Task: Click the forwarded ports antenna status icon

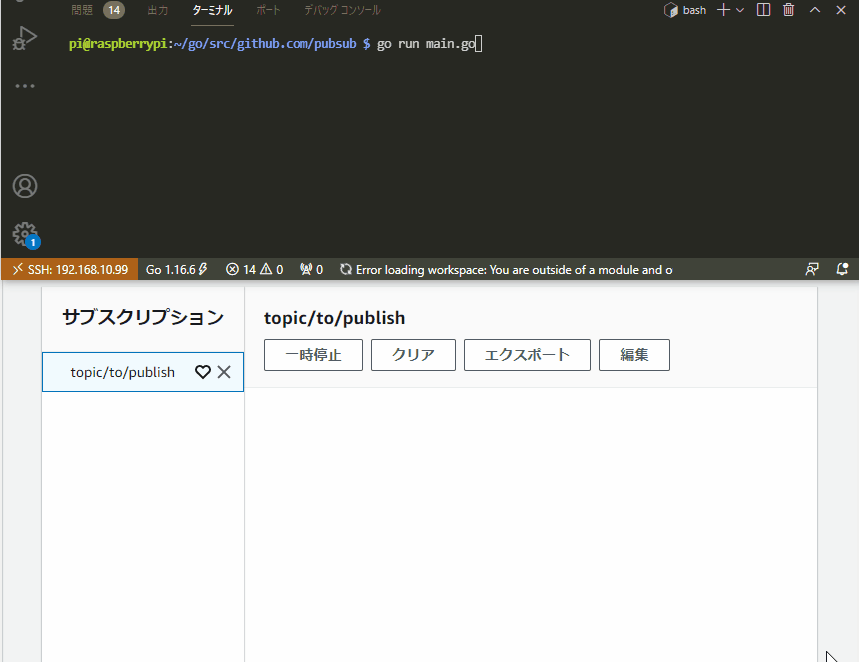Action: point(311,270)
